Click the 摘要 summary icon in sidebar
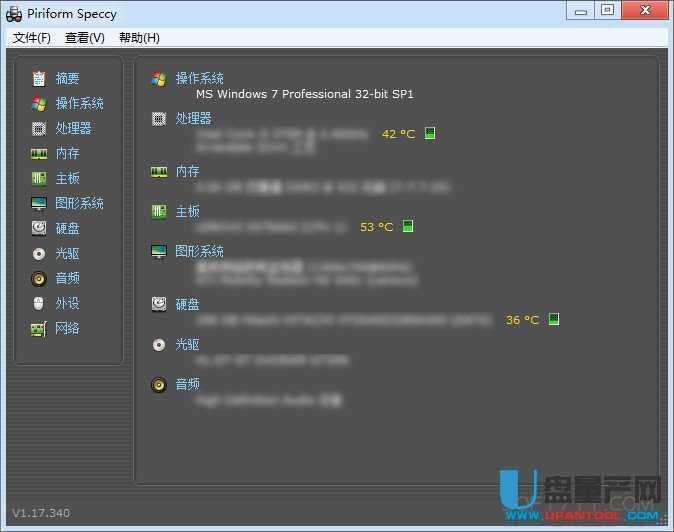The image size is (674, 532). click(x=39, y=78)
